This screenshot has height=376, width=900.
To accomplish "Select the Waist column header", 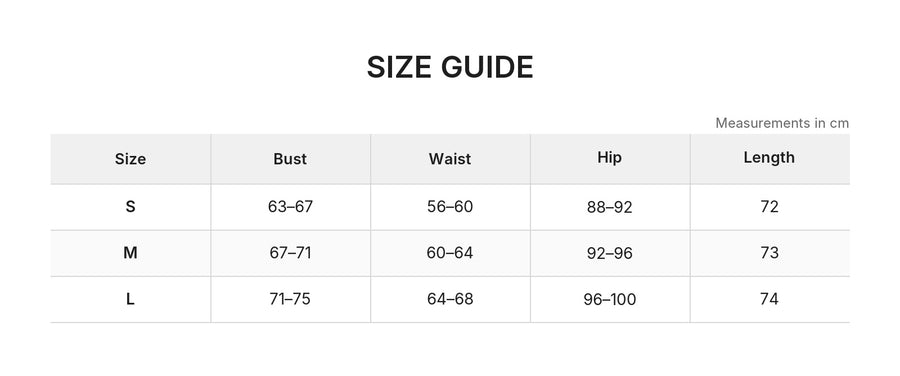I will pyautogui.click(x=450, y=159).
